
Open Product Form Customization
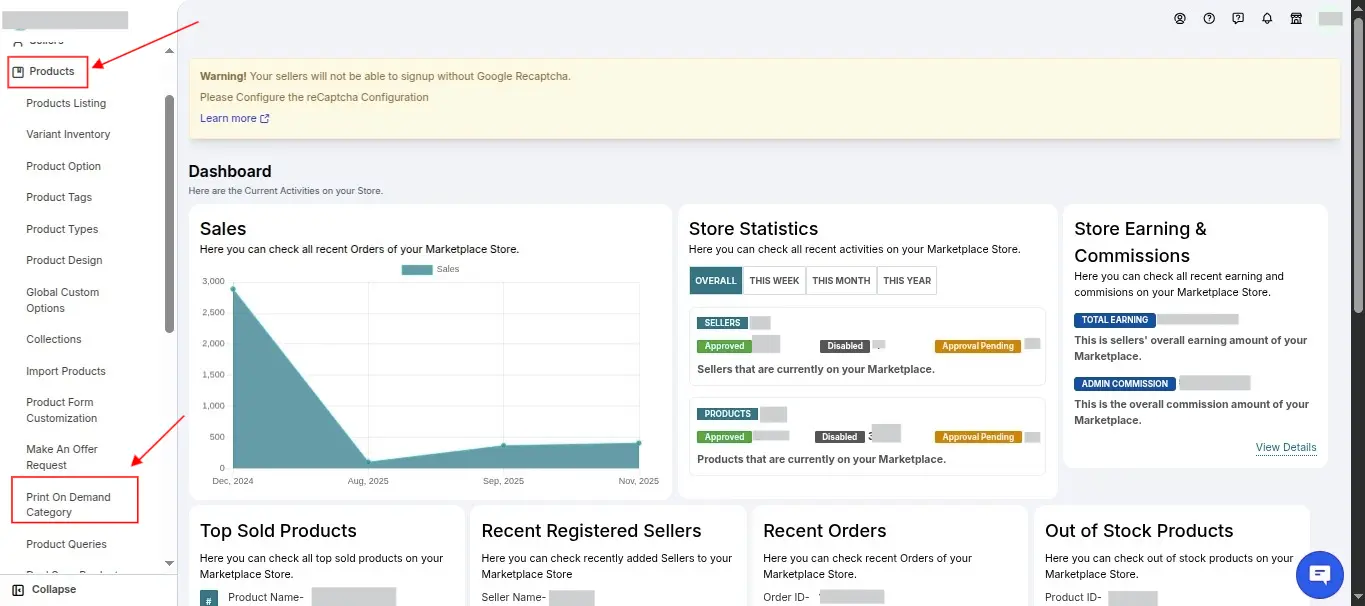pos(62,410)
